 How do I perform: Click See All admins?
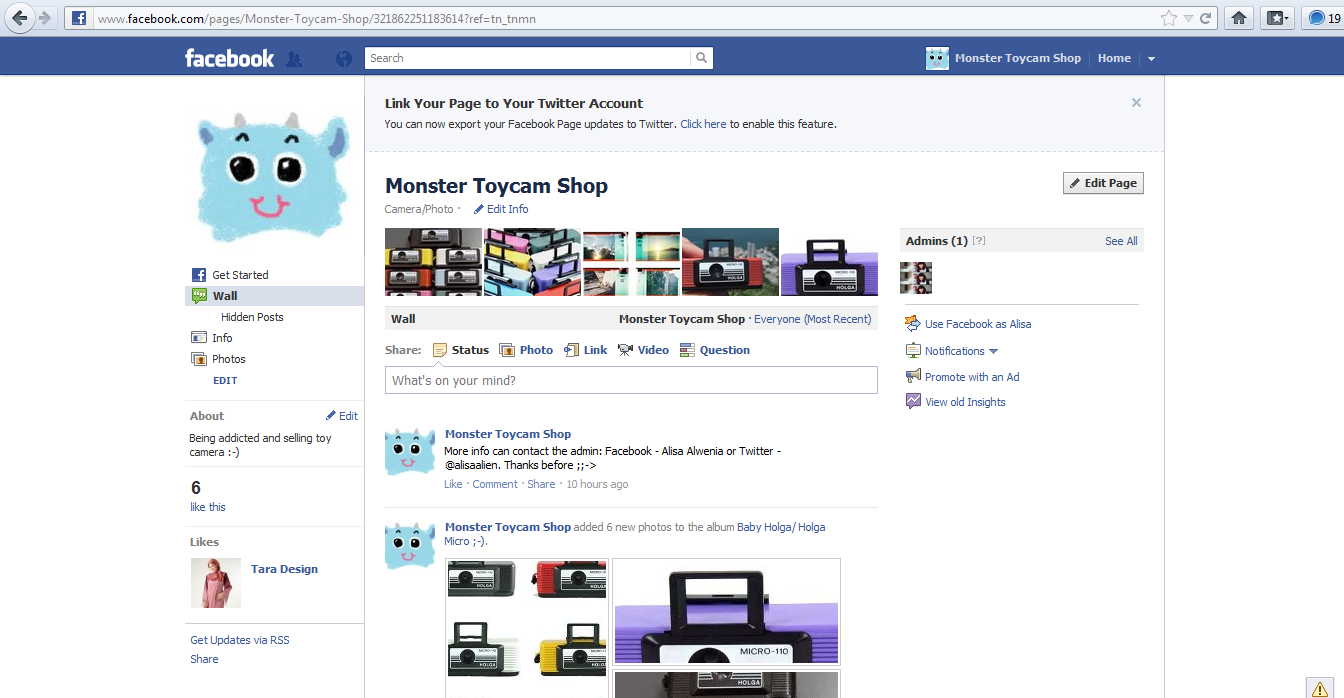(x=1121, y=241)
